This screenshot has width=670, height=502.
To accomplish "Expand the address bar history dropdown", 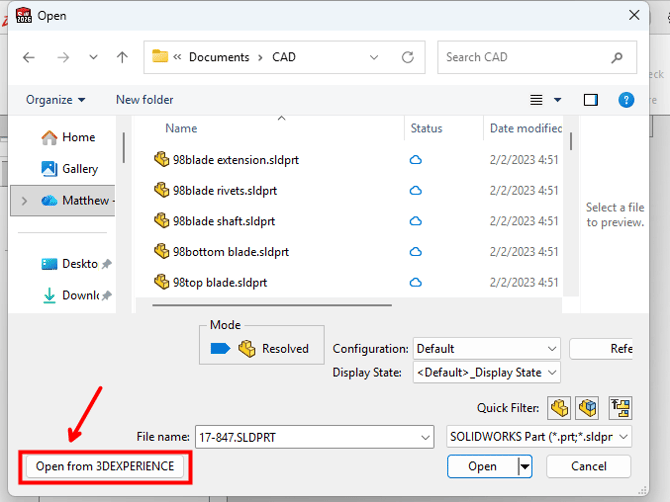I will pos(374,57).
